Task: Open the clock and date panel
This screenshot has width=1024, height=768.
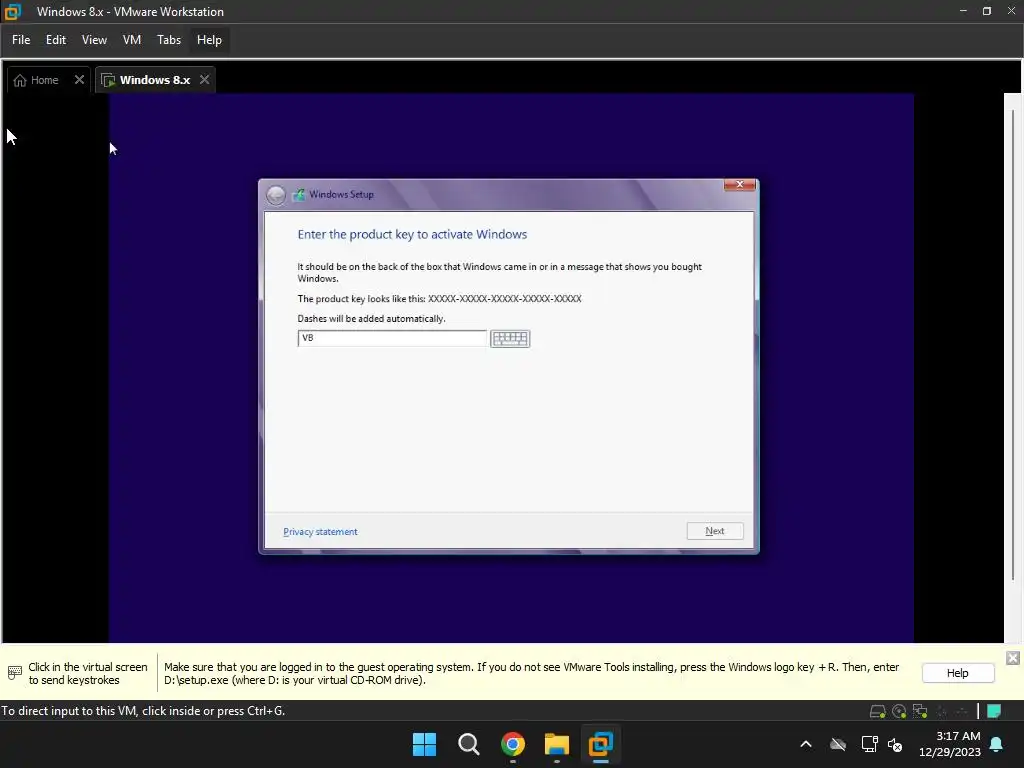Action: (x=950, y=744)
